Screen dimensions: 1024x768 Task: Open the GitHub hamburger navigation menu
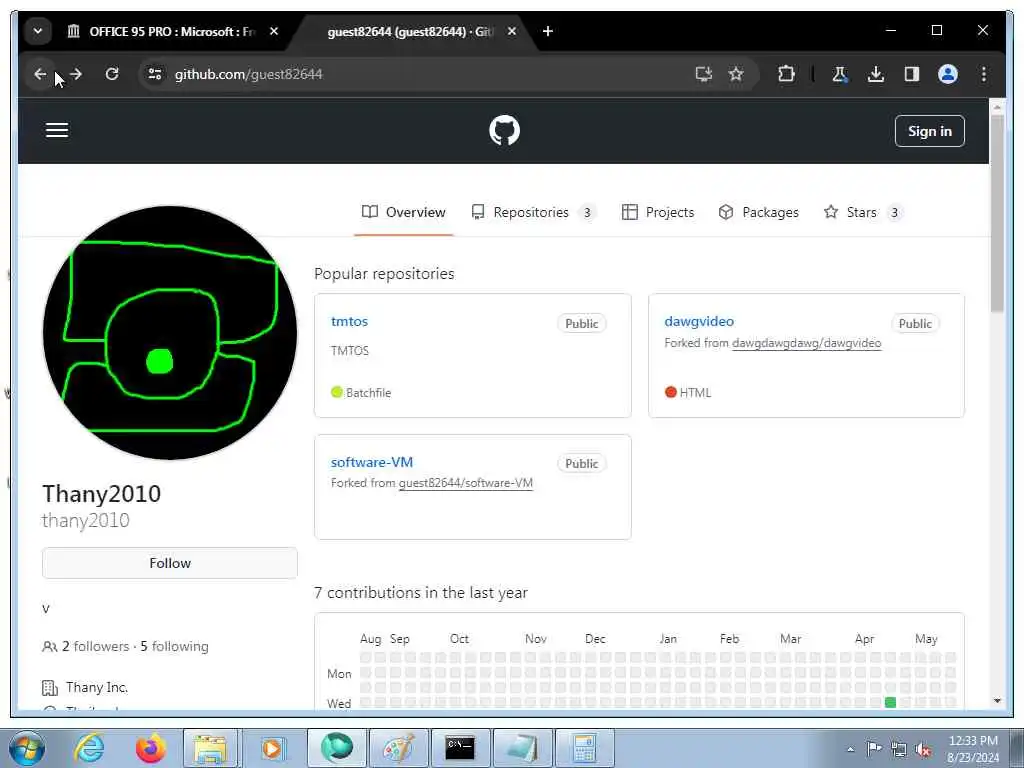(x=57, y=130)
